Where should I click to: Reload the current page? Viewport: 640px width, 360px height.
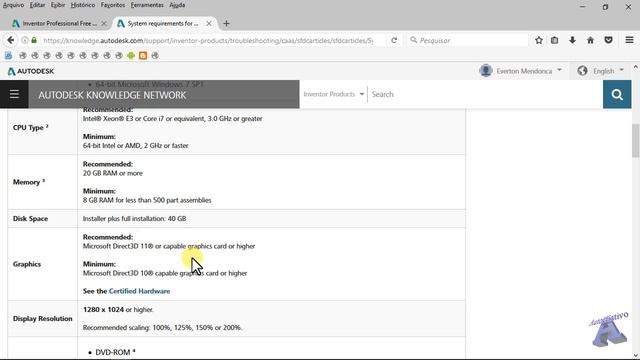point(394,40)
